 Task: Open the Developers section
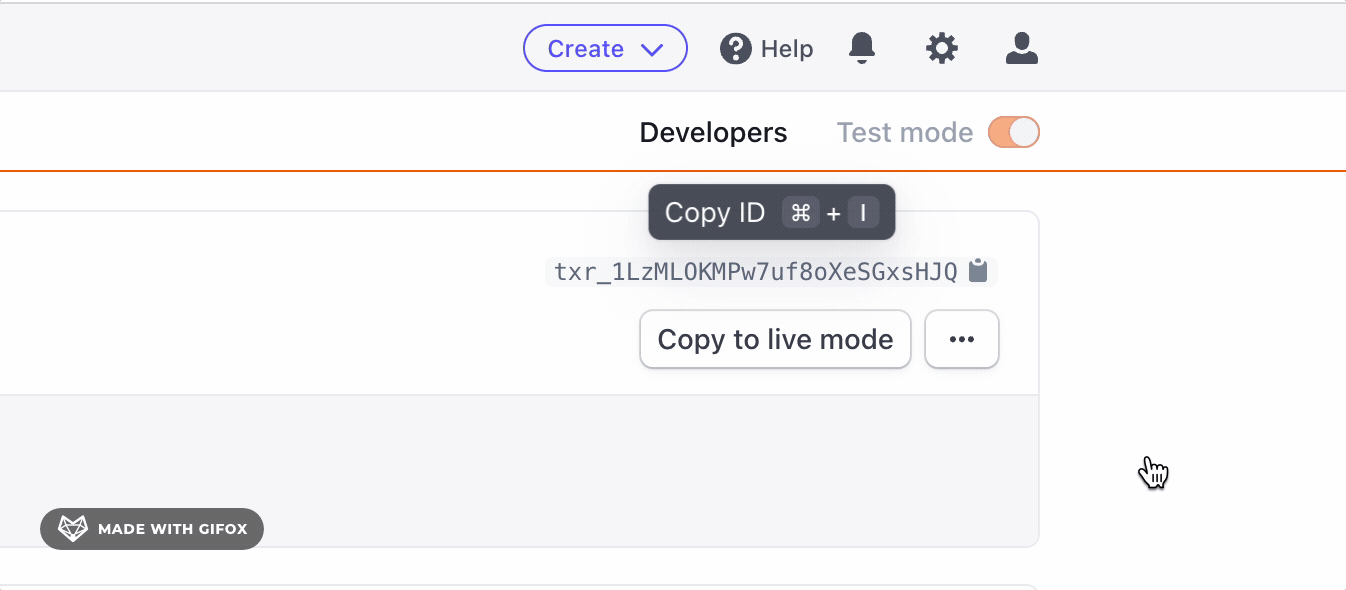(x=714, y=132)
